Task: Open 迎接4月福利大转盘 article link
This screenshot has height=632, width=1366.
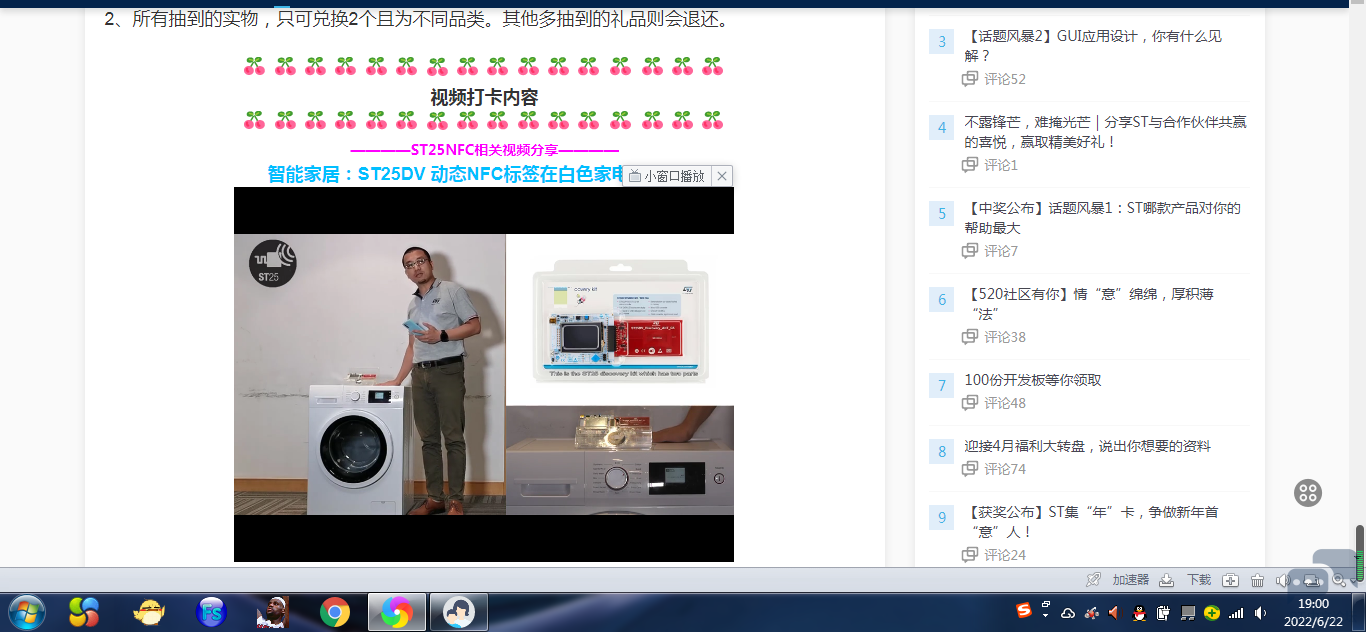Action: click(1087, 446)
